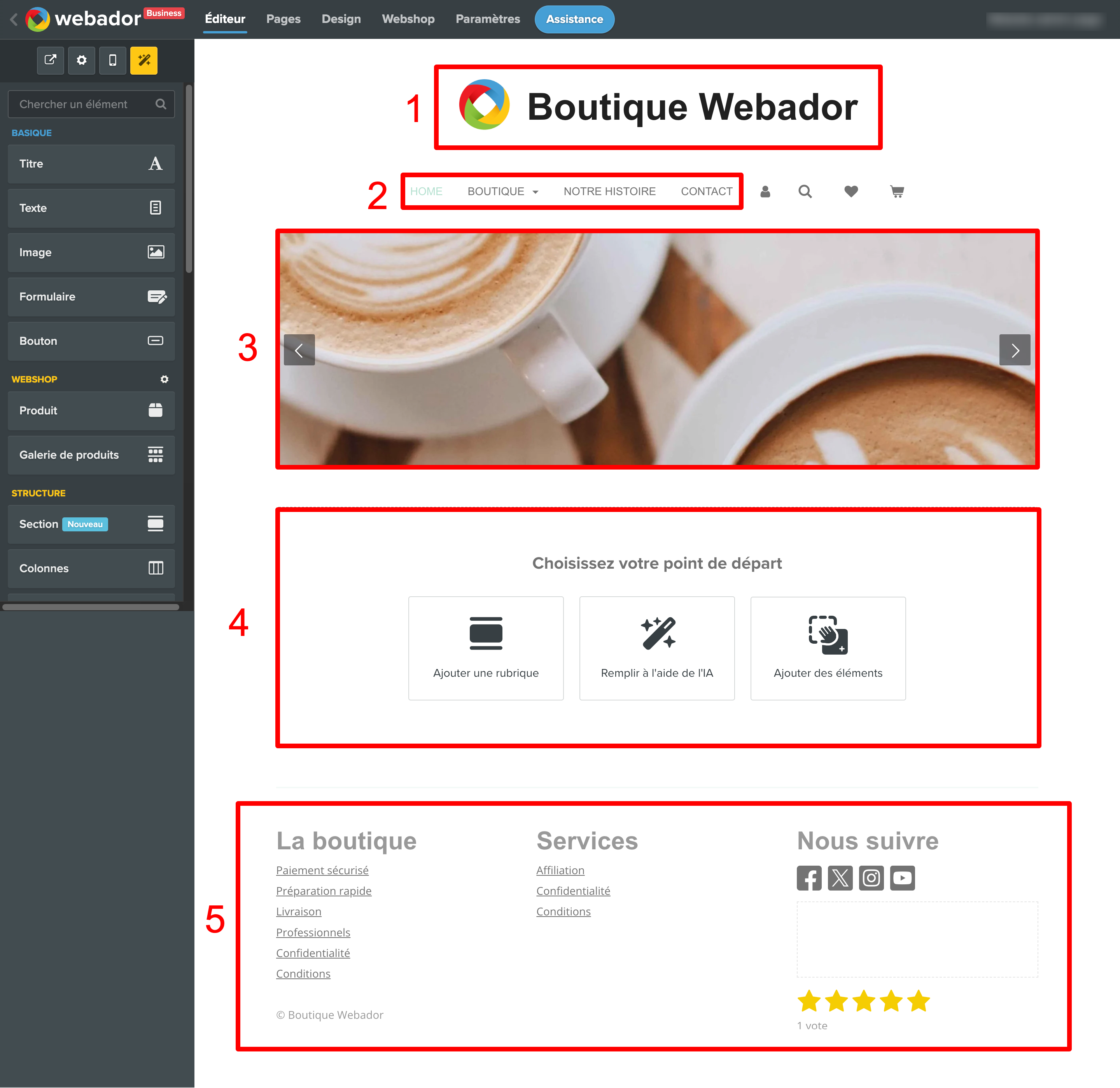
Task: Open the Professionnels footer link
Action: point(313,933)
